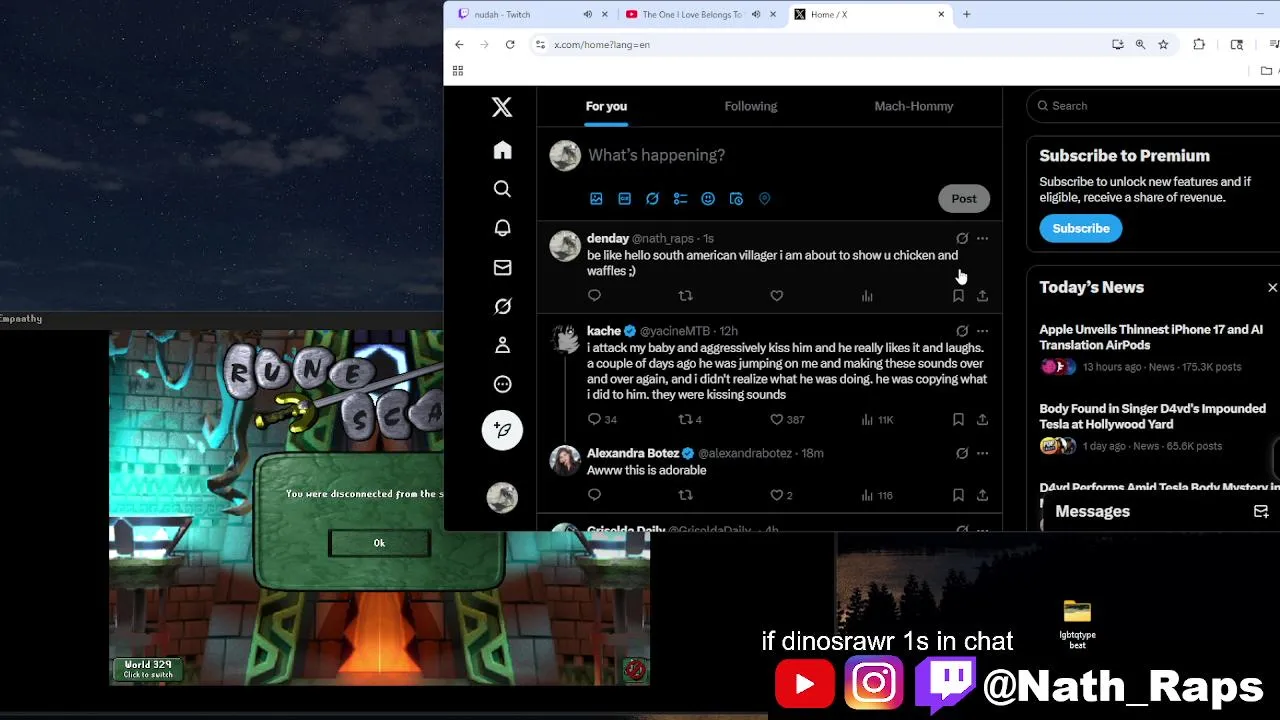The height and width of the screenshot is (720, 1280).
Task: Bookmark kache's post
Action: [x=958, y=420]
